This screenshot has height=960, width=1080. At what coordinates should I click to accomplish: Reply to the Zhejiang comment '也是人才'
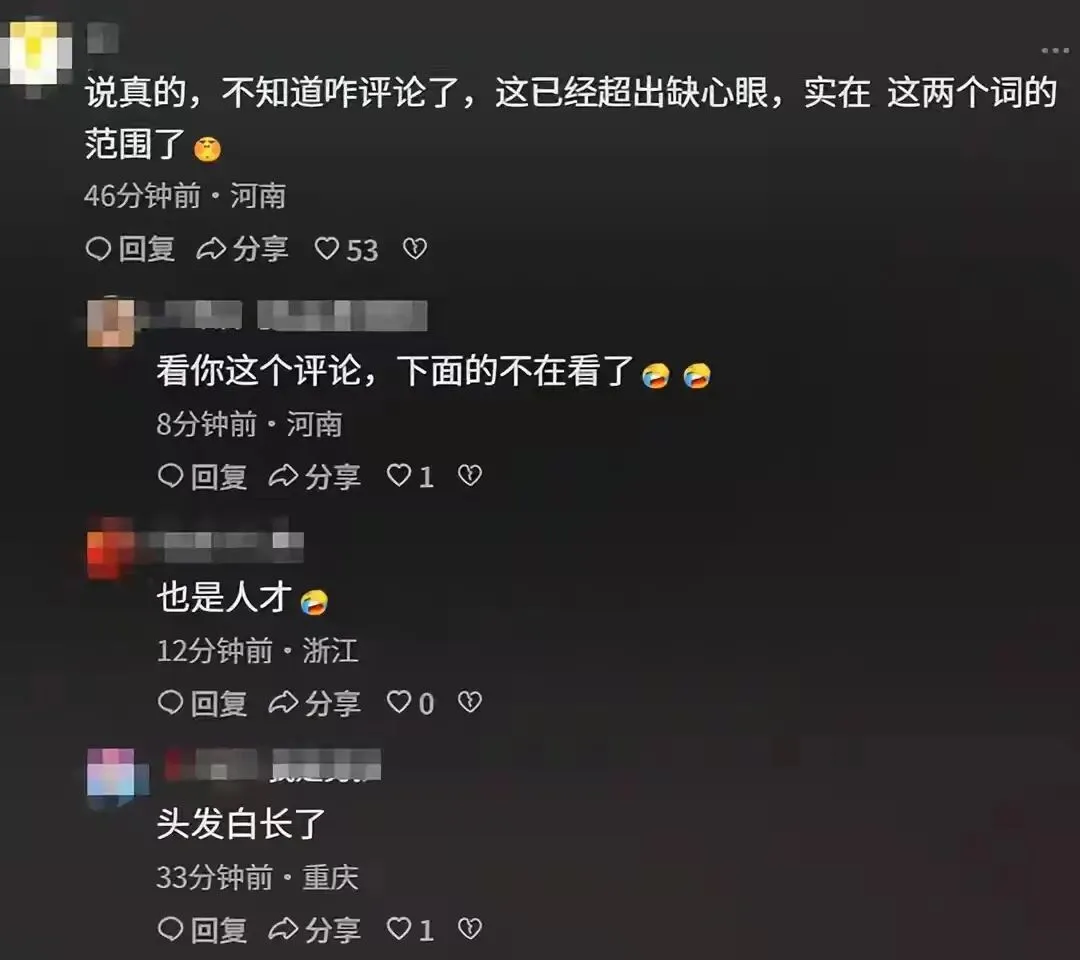(x=202, y=703)
